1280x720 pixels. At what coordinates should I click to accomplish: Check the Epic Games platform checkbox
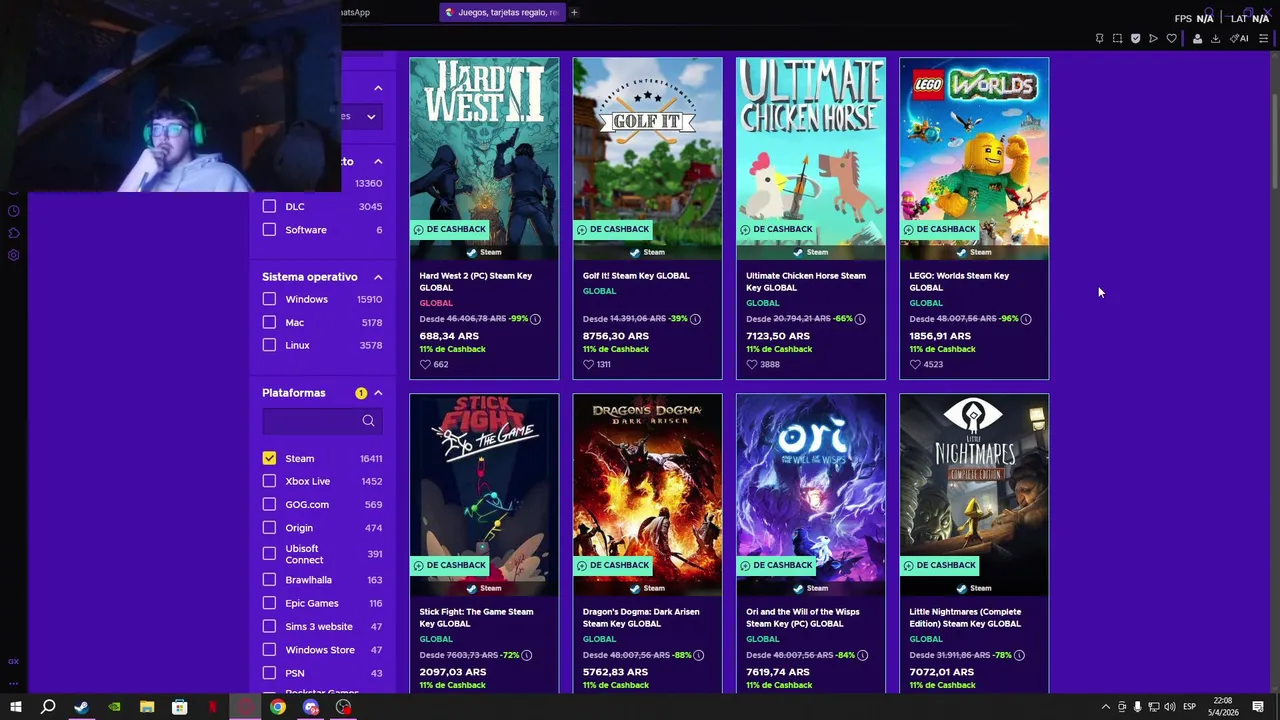point(269,603)
